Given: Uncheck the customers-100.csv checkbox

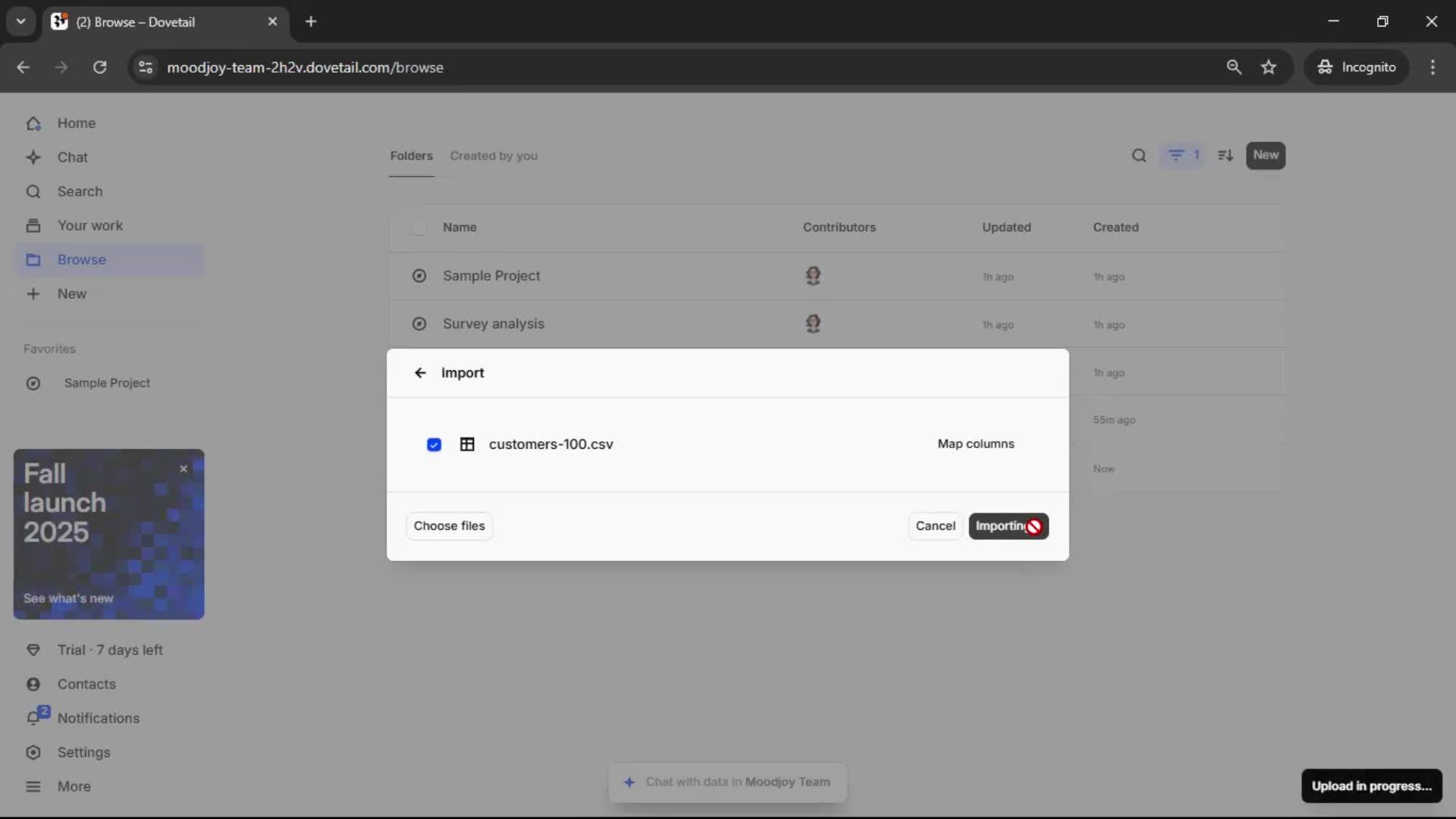Looking at the screenshot, I should click(434, 445).
